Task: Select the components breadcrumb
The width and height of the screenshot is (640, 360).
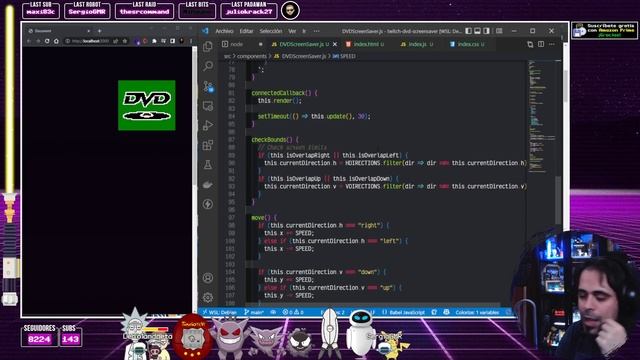Action: (x=252, y=56)
